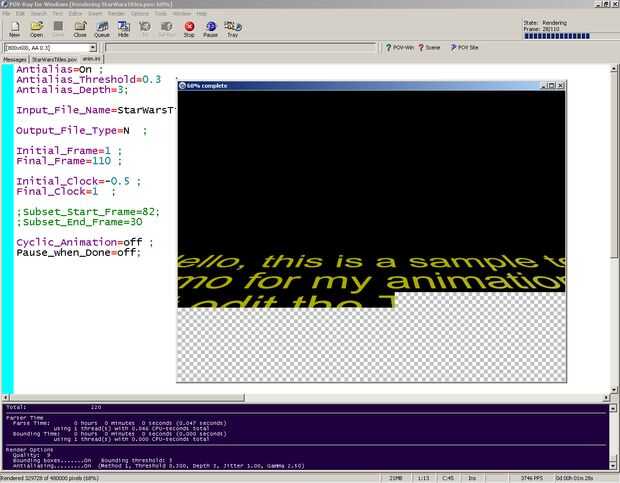The image size is (620, 483).
Task: Click the Output_File_Type=N line
Action: (81, 130)
